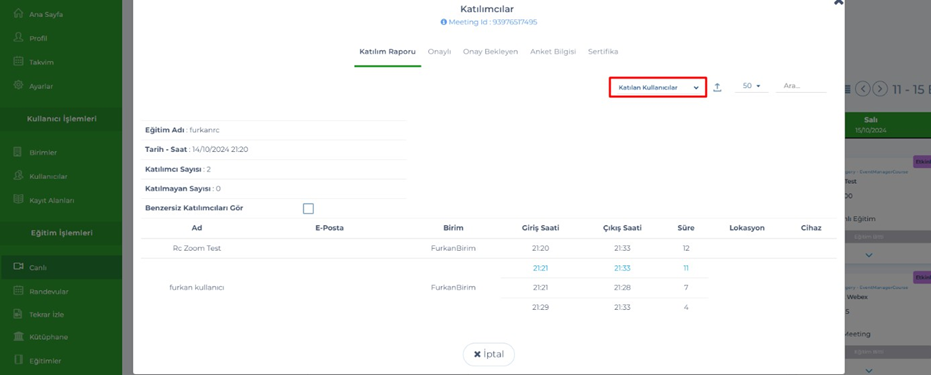931x375 pixels.
Task: Click the blue duration value 11
Action: pos(686,268)
